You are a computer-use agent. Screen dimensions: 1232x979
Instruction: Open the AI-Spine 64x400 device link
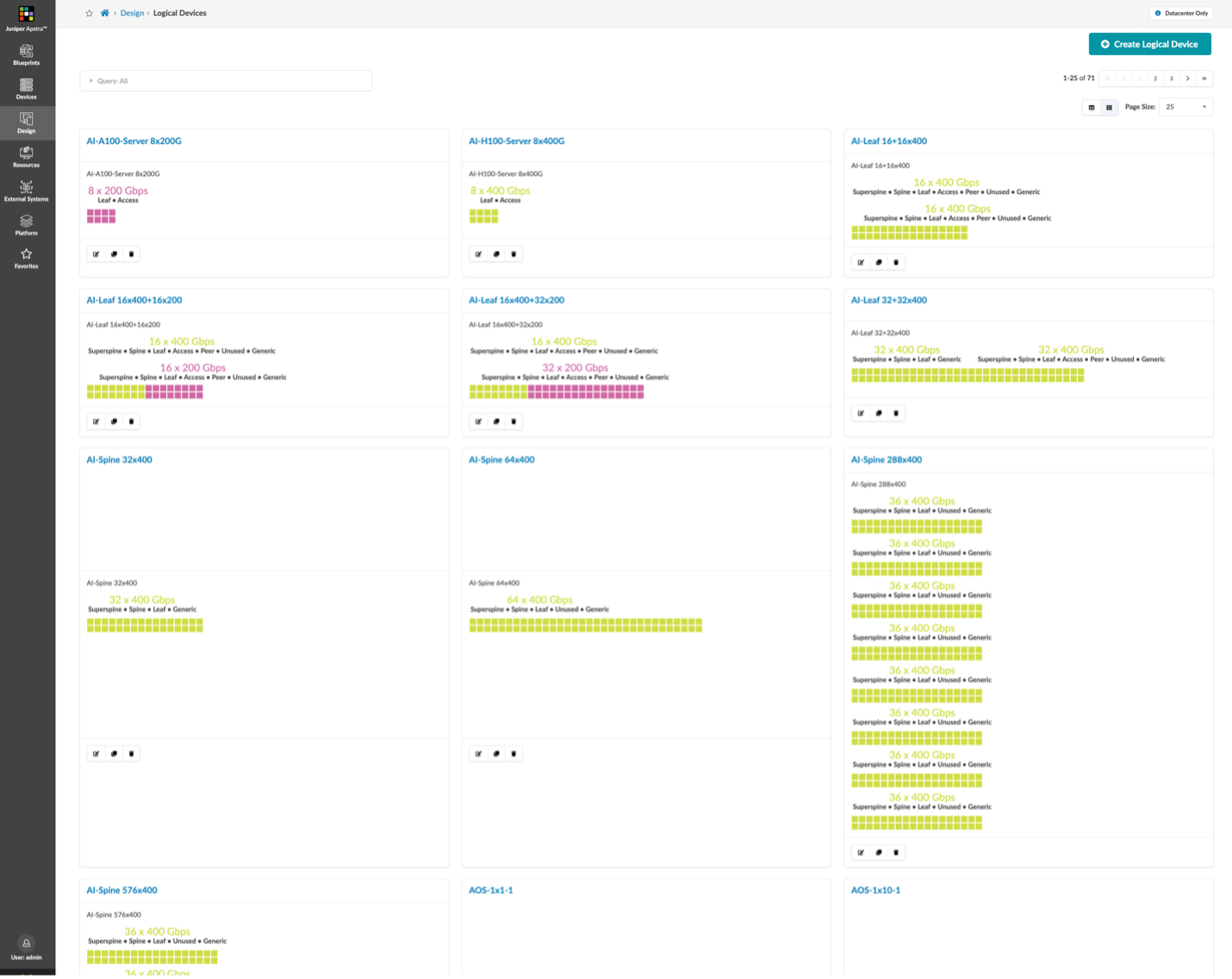click(x=501, y=460)
